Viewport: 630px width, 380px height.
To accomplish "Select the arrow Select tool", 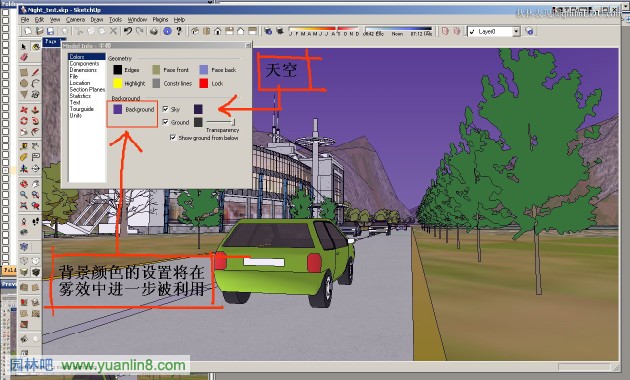I will click(x=24, y=47).
